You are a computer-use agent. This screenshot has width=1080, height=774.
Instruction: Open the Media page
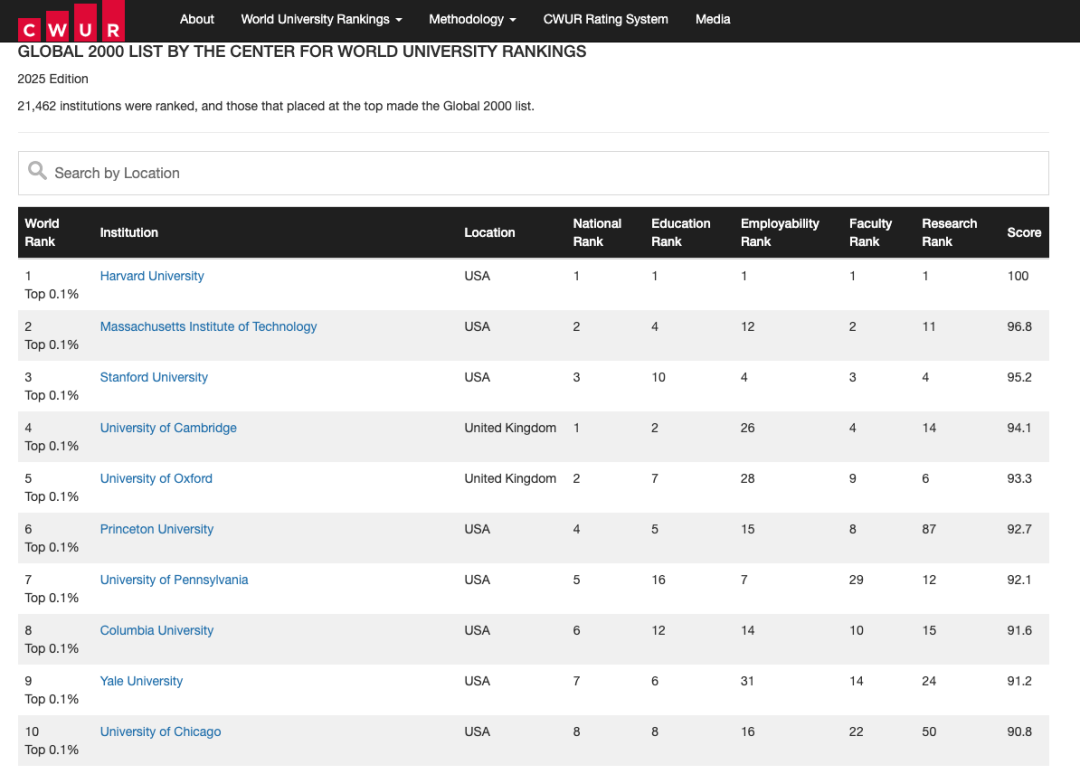[x=713, y=19]
